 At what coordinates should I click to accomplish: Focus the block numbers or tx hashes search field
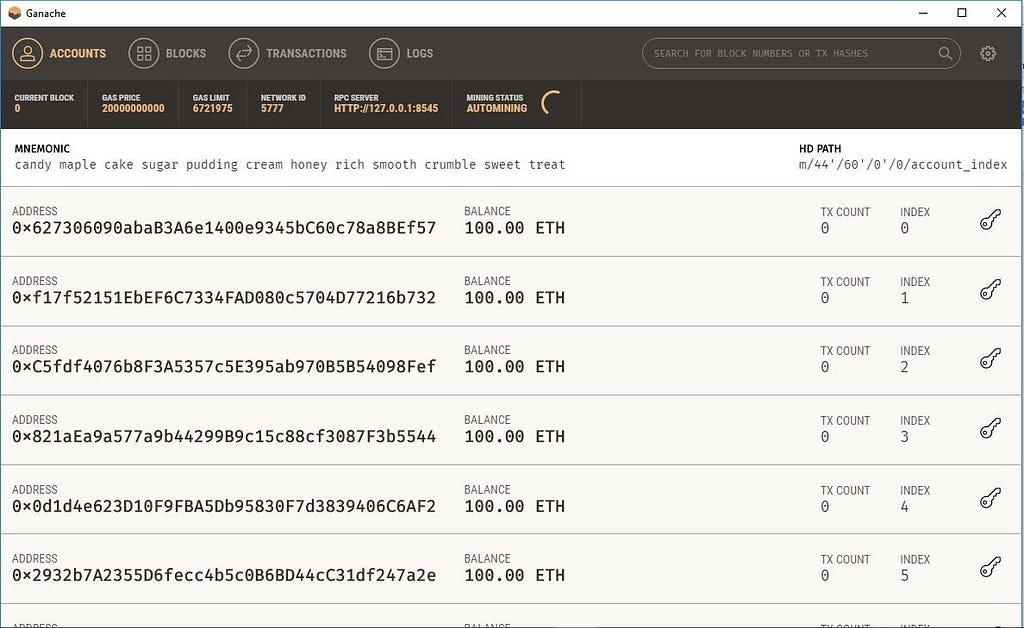801,54
